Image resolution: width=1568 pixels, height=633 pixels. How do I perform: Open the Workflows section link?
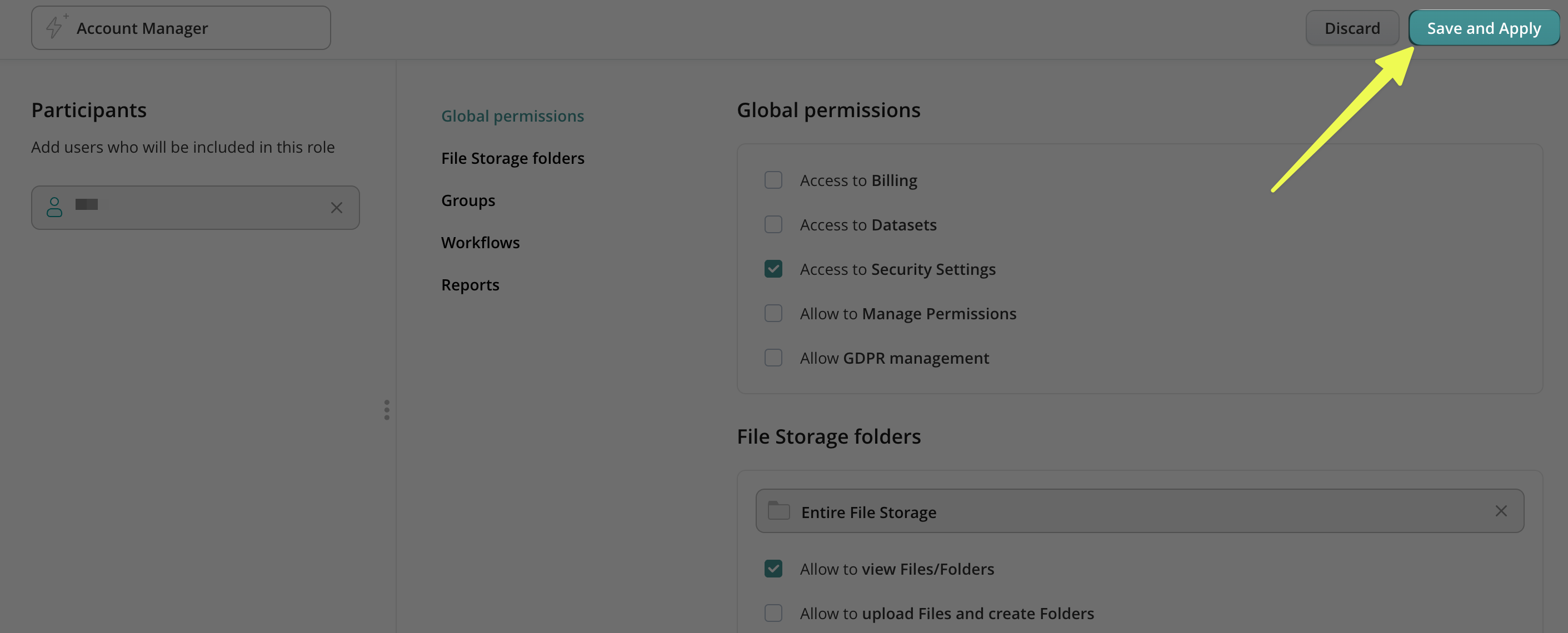480,243
